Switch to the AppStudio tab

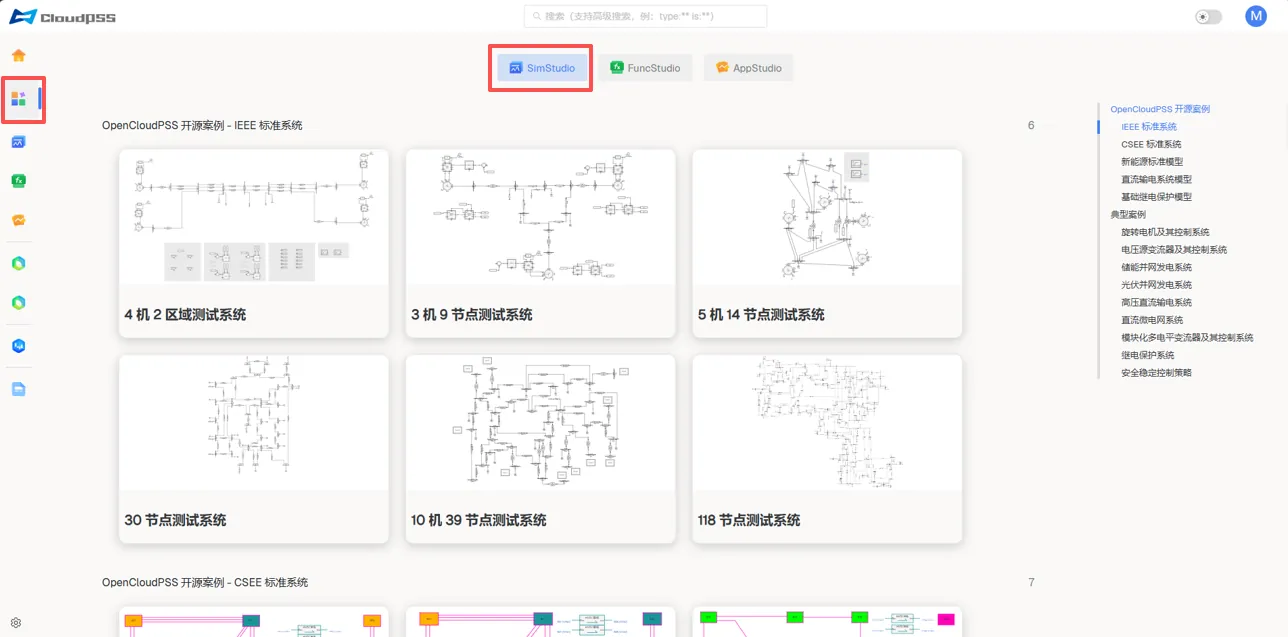tap(749, 68)
